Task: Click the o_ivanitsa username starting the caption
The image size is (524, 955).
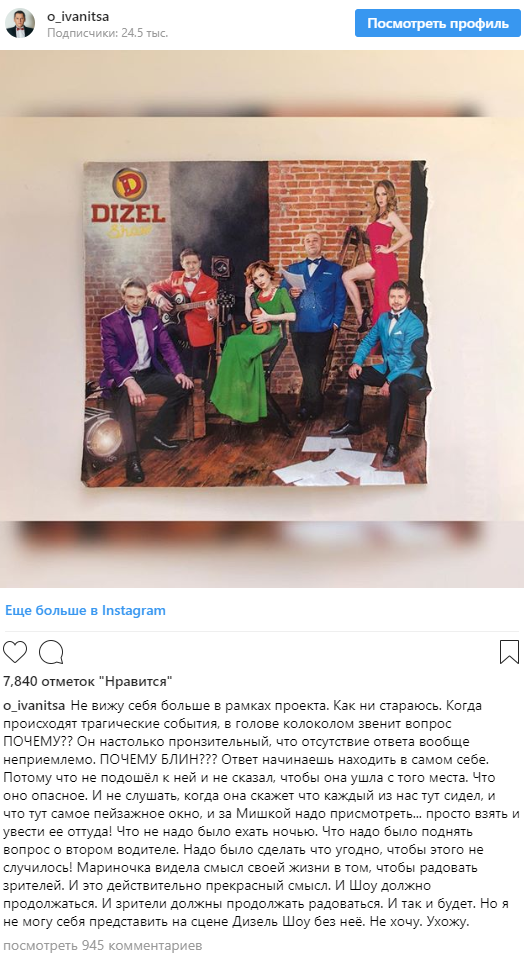Action: [35, 706]
